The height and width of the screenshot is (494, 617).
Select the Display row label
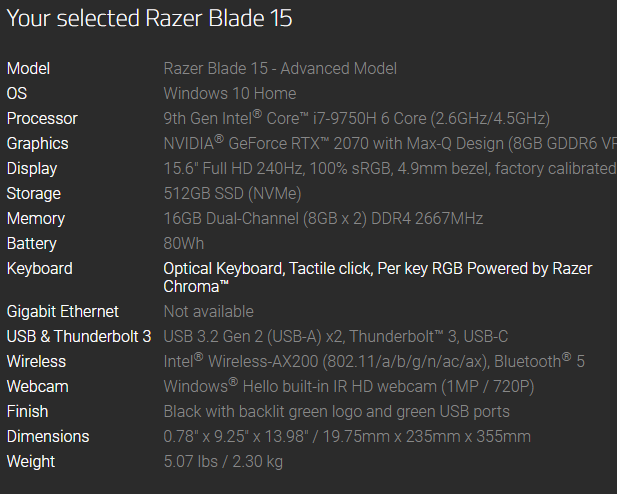(32, 169)
